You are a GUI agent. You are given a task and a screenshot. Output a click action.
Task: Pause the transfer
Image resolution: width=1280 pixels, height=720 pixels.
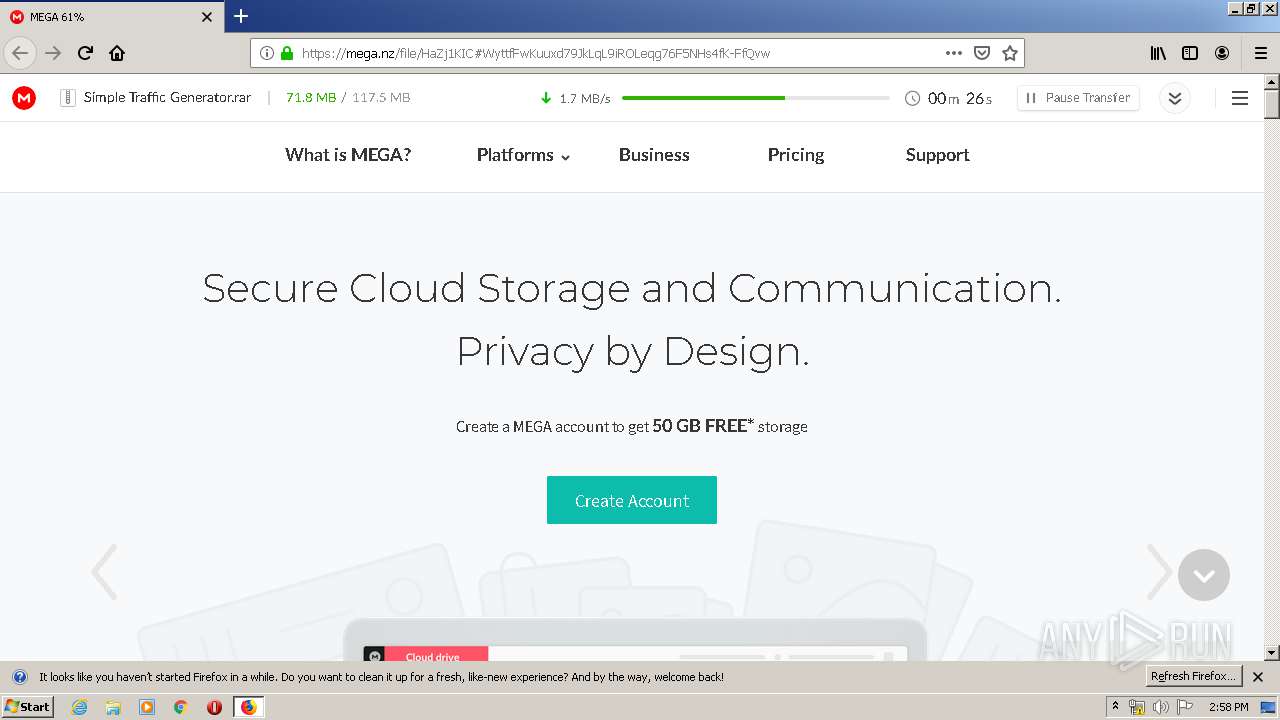(x=1078, y=98)
